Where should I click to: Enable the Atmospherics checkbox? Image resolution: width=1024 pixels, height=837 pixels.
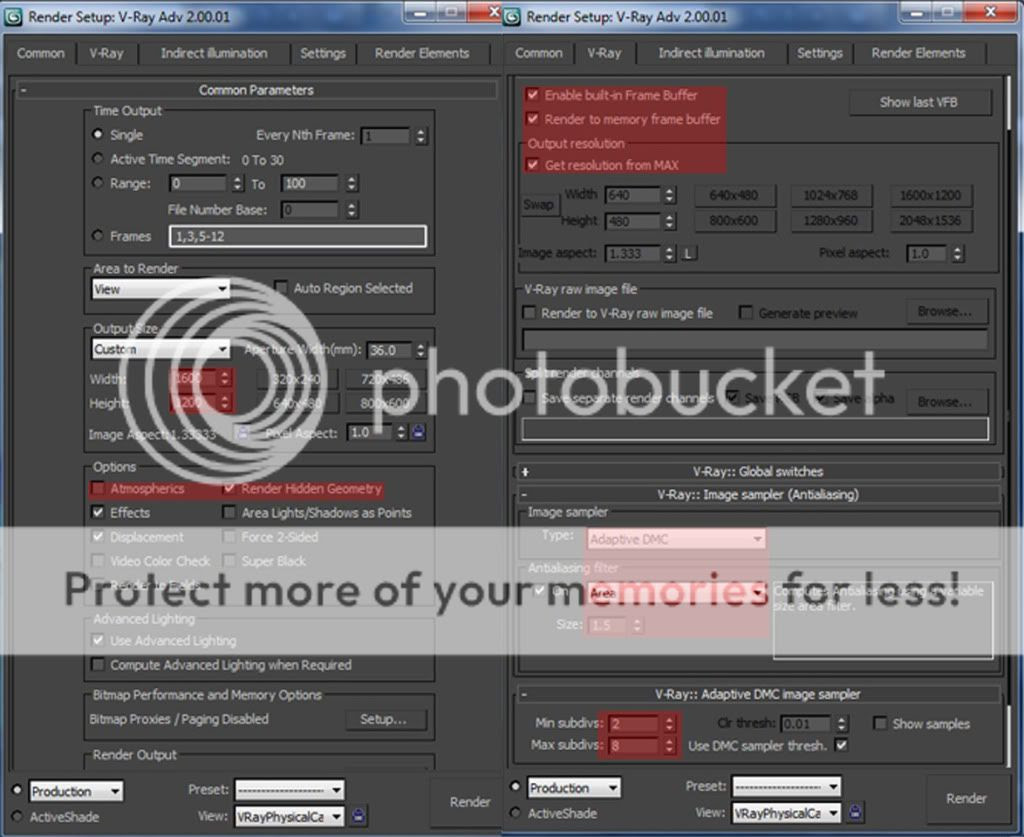click(98, 488)
